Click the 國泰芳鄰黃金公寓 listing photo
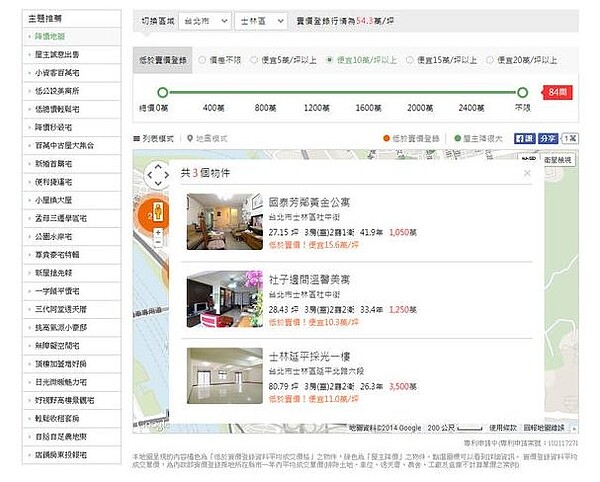Image resolution: width=600 pixels, height=482 pixels. point(225,222)
